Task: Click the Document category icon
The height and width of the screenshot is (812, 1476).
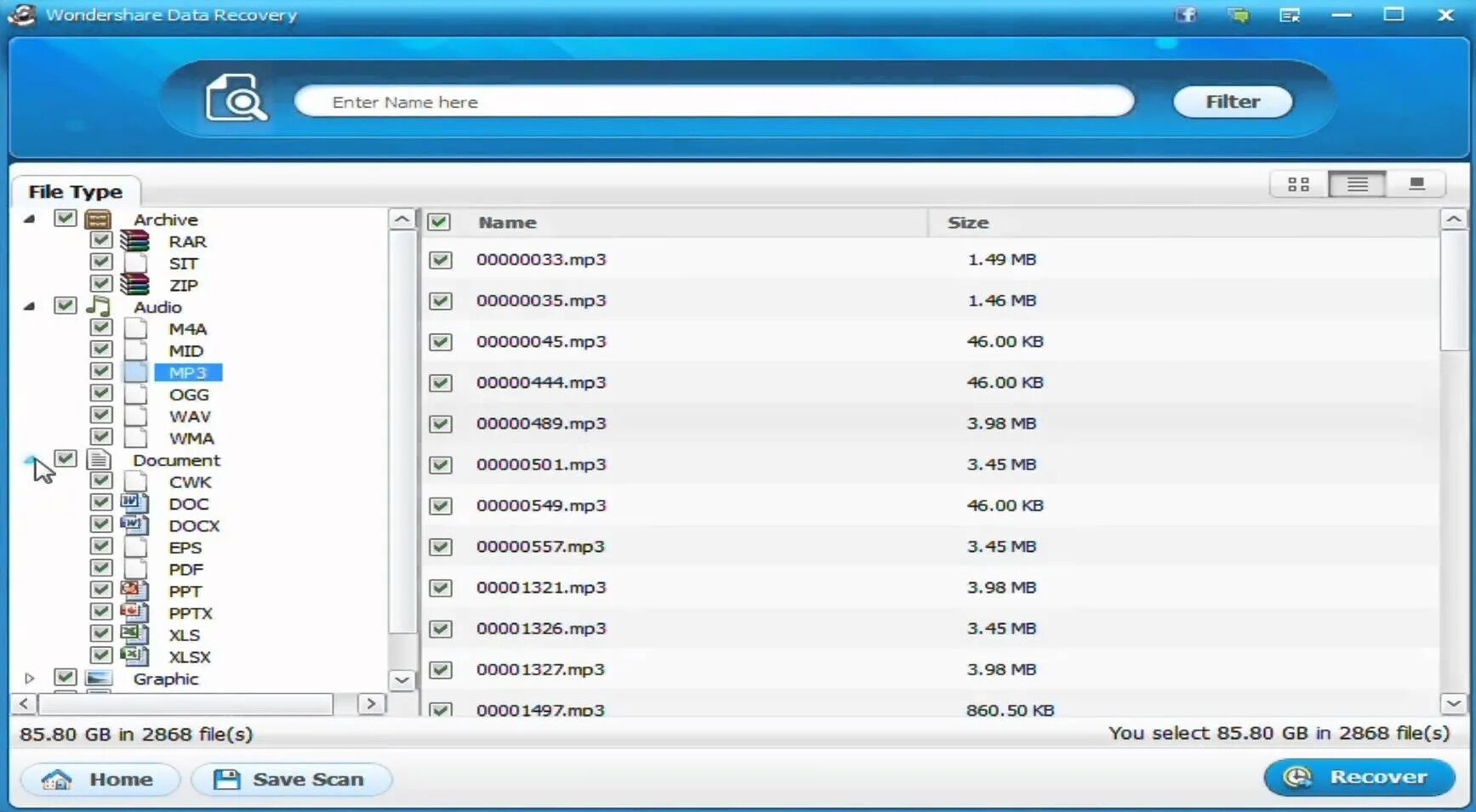Action: tap(99, 460)
